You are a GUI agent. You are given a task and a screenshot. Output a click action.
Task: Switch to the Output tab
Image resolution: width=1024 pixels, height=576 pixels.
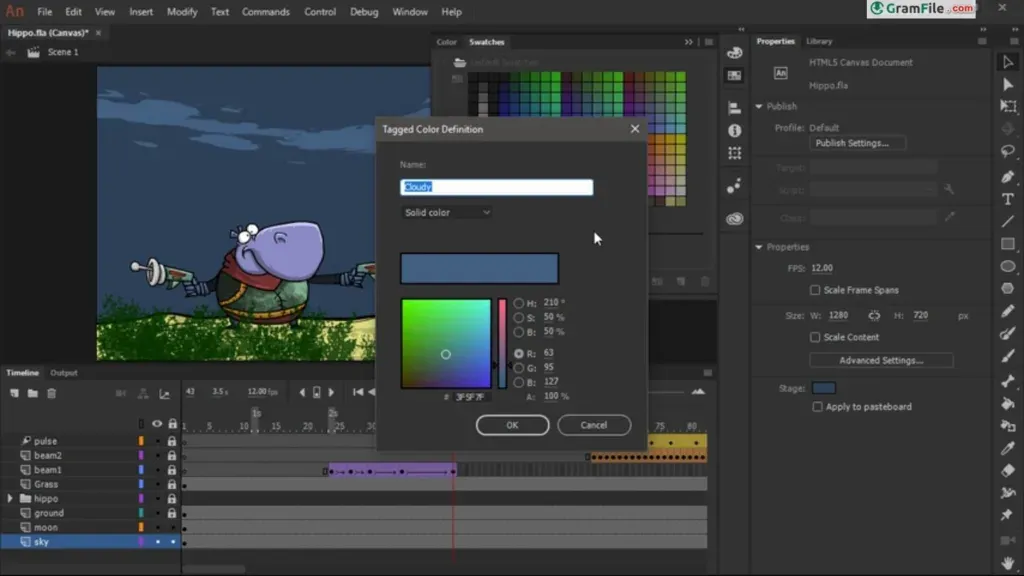pyautogui.click(x=64, y=373)
